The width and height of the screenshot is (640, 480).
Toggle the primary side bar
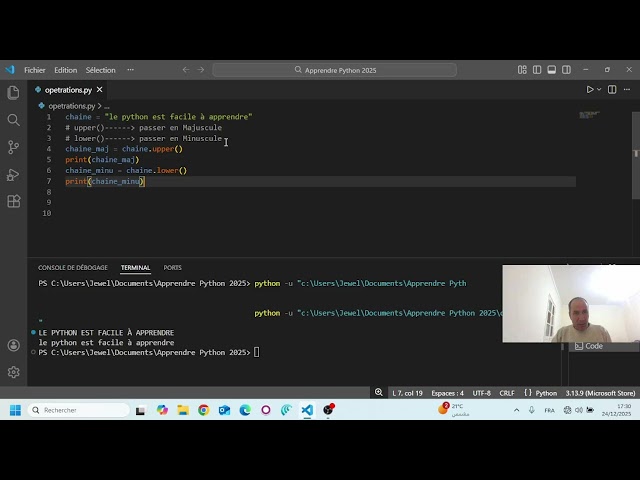pyautogui.click(x=537, y=70)
